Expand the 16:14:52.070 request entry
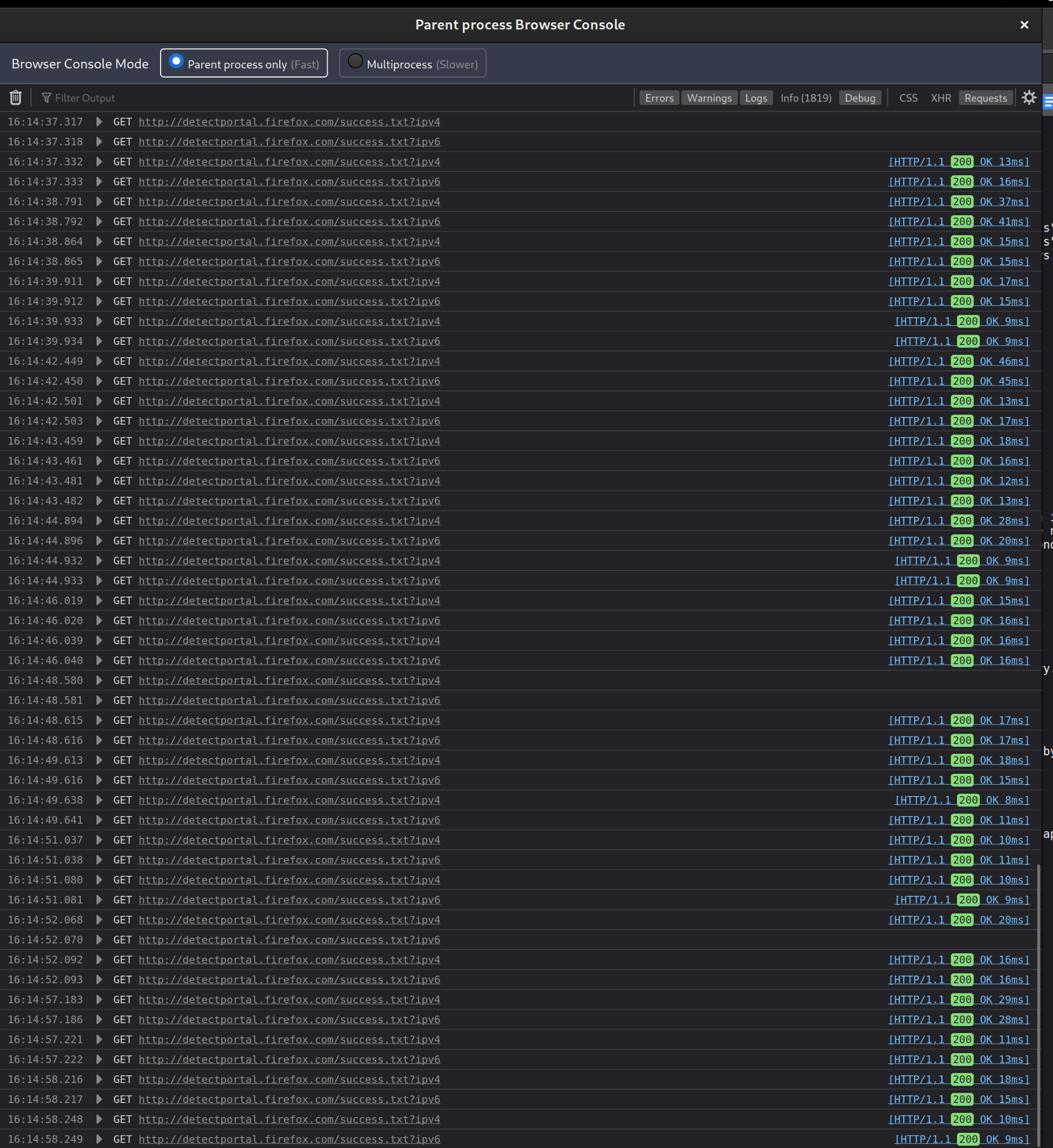 (99, 940)
